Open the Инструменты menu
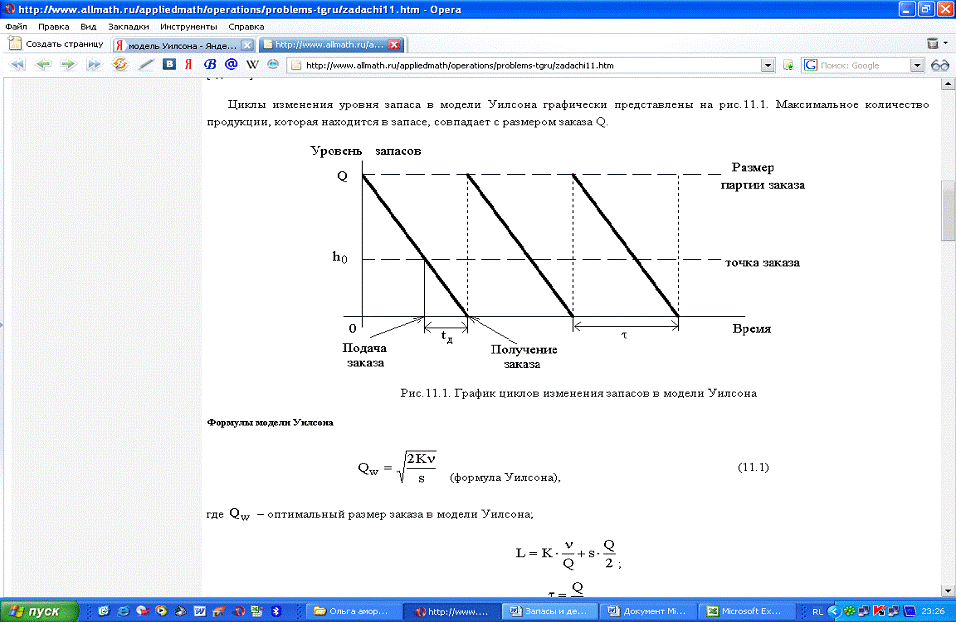 point(188,27)
